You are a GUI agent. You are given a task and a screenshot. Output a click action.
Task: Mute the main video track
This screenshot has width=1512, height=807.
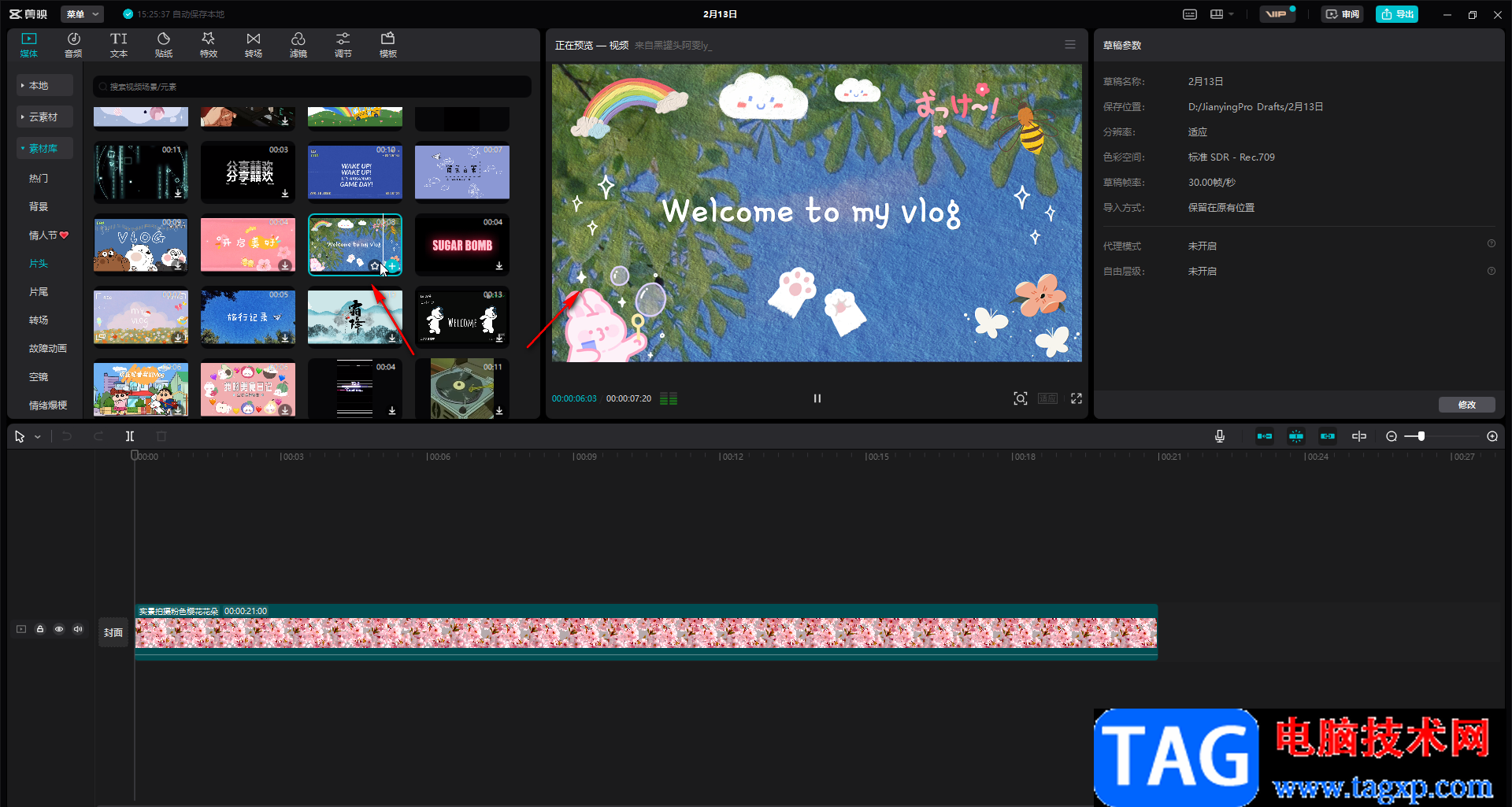78,629
